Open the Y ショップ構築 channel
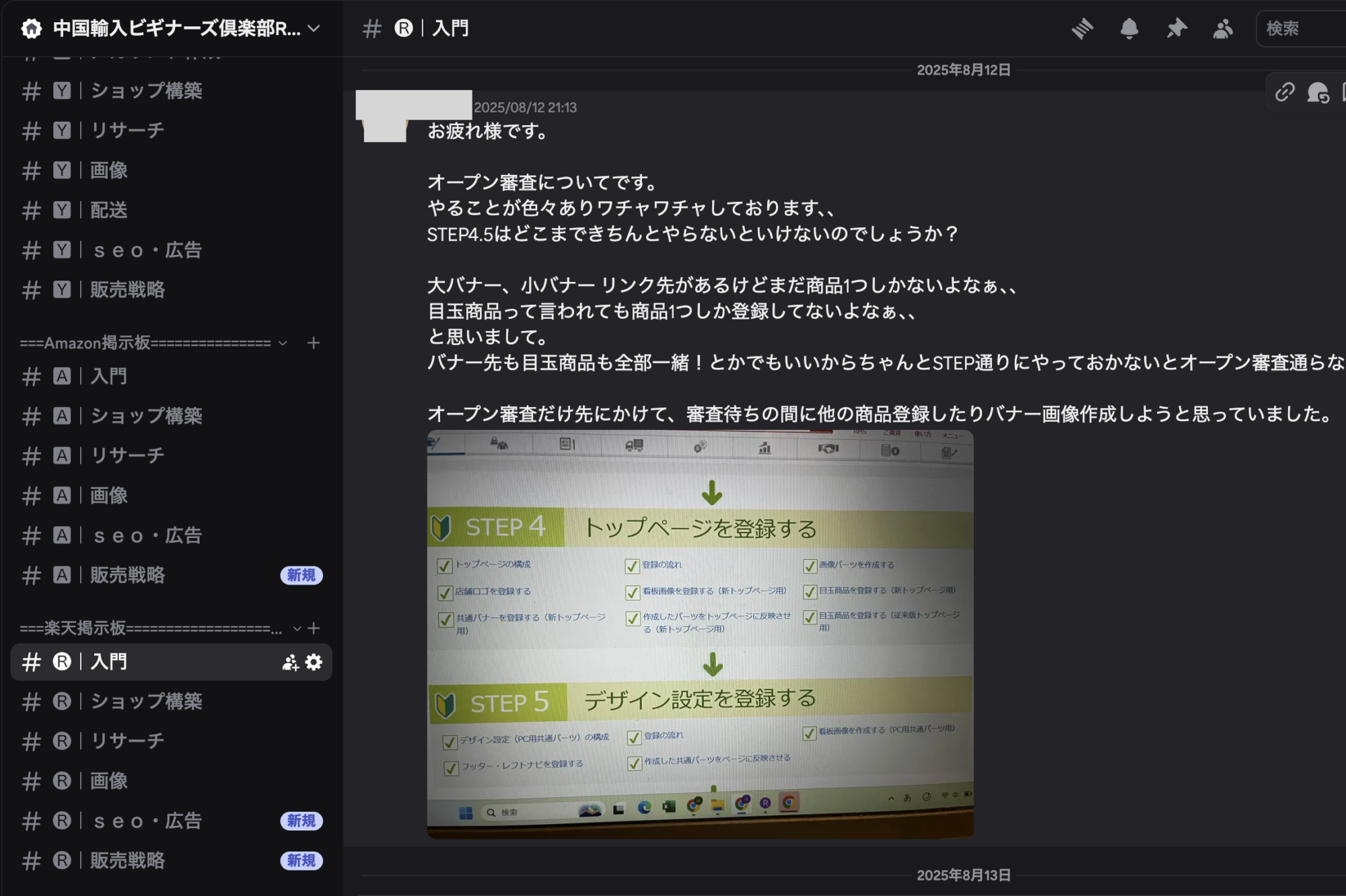This screenshot has width=1346, height=896. click(171, 91)
